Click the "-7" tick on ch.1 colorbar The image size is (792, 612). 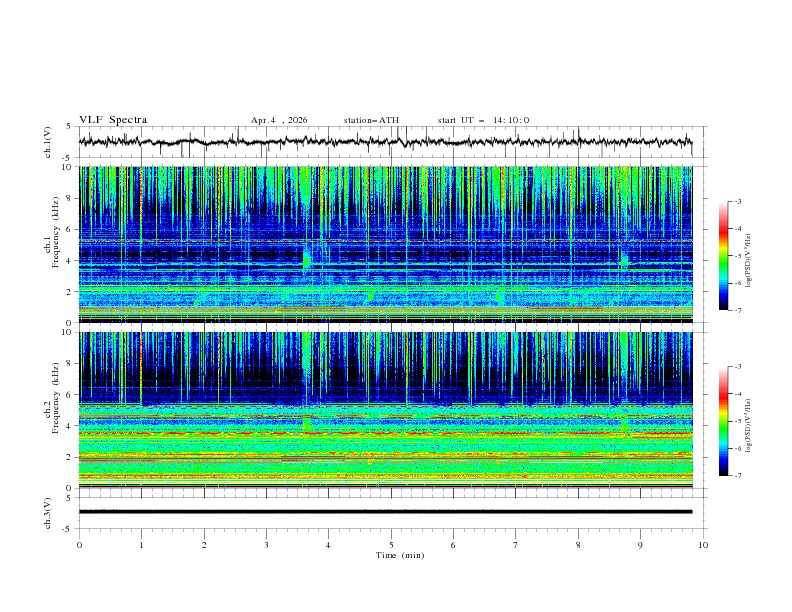point(737,310)
